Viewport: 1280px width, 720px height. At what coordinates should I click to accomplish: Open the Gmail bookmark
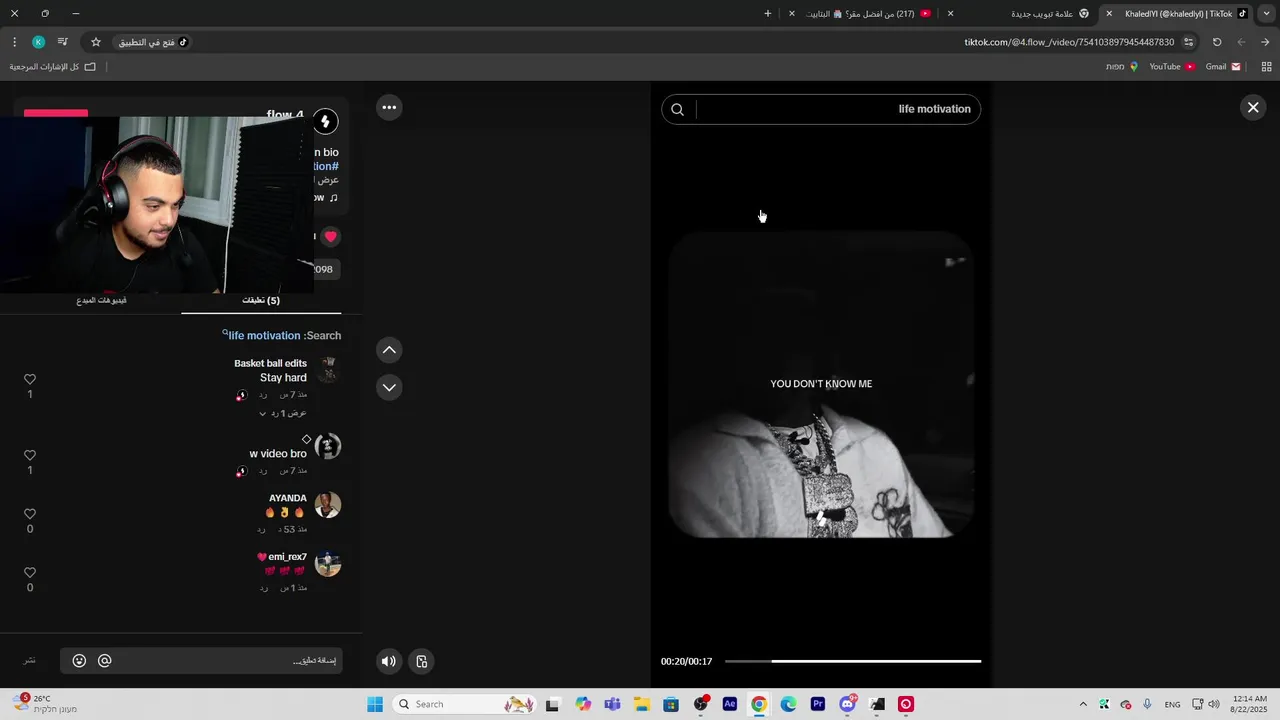point(1223,67)
